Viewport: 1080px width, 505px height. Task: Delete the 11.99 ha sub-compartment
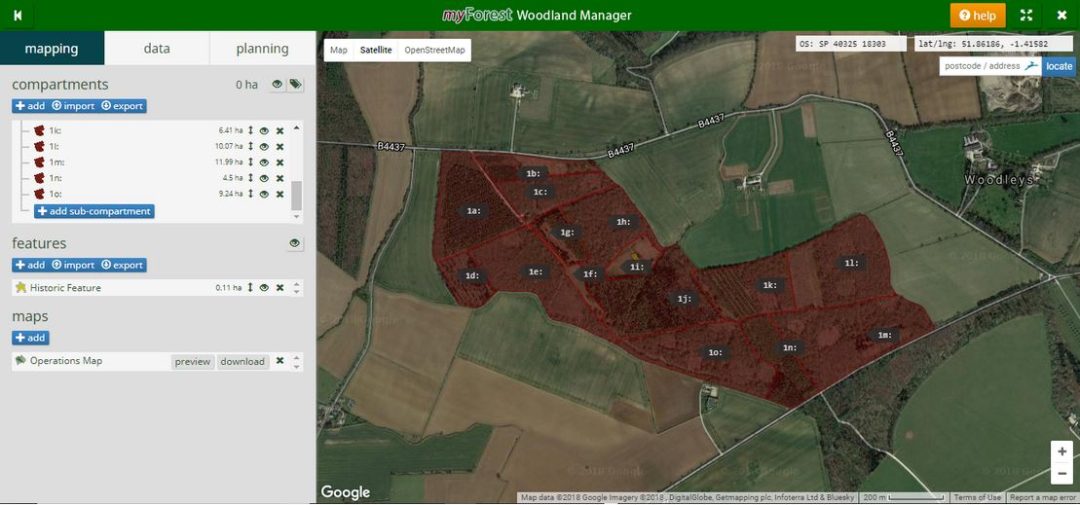pos(280,163)
